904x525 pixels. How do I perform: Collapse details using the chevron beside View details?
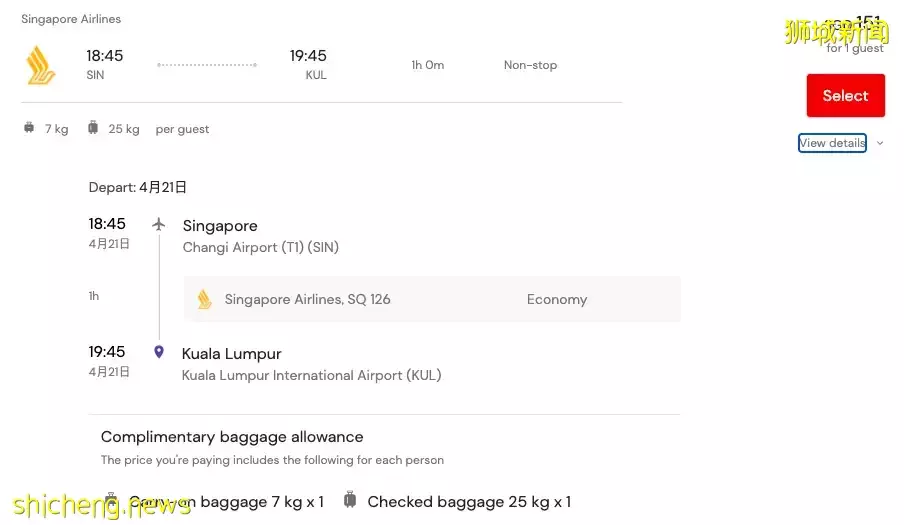(x=880, y=143)
